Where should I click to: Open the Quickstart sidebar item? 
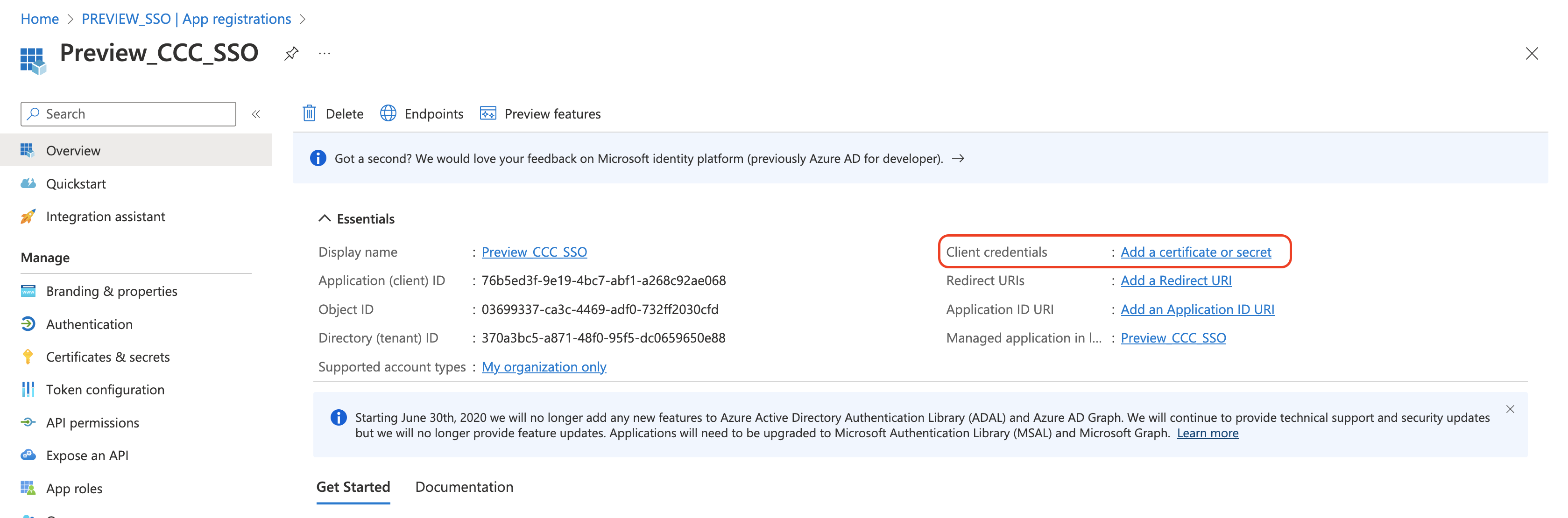coord(76,183)
